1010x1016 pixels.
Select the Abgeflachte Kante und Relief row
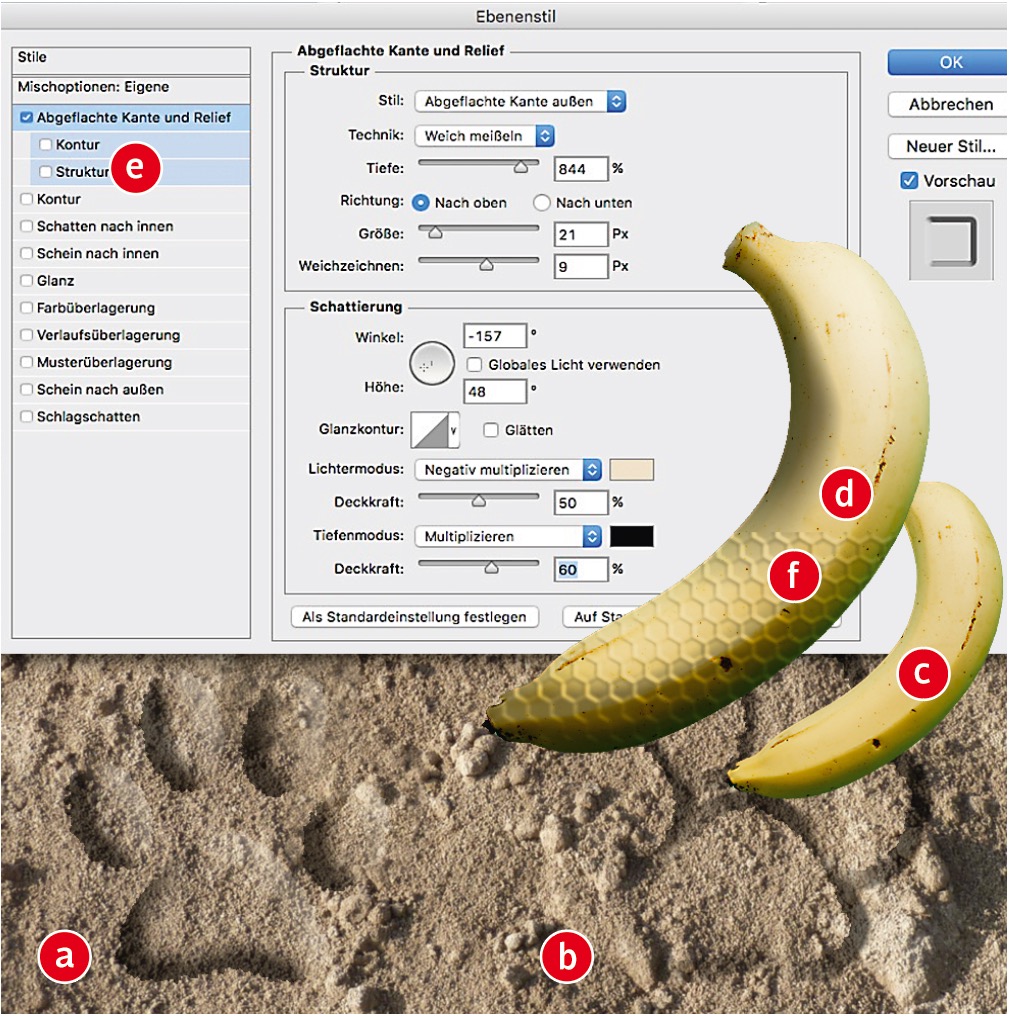[x=131, y=117]
